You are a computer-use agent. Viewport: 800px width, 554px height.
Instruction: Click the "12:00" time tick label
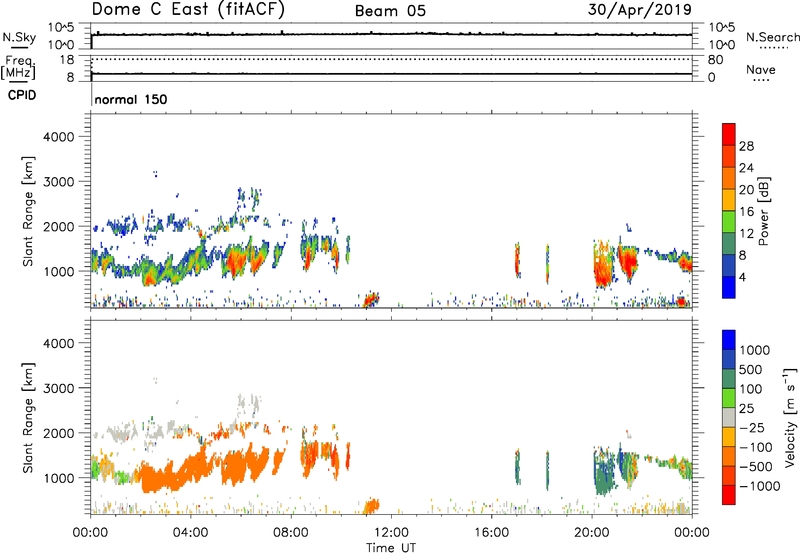coord(391,533)
